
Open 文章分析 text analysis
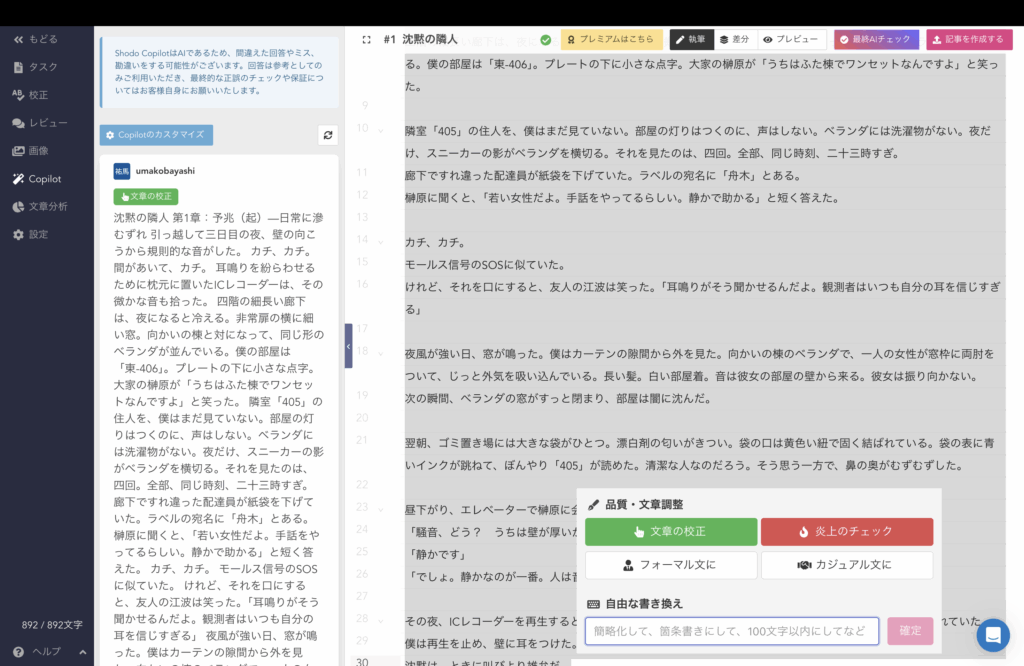pos(40,207)
